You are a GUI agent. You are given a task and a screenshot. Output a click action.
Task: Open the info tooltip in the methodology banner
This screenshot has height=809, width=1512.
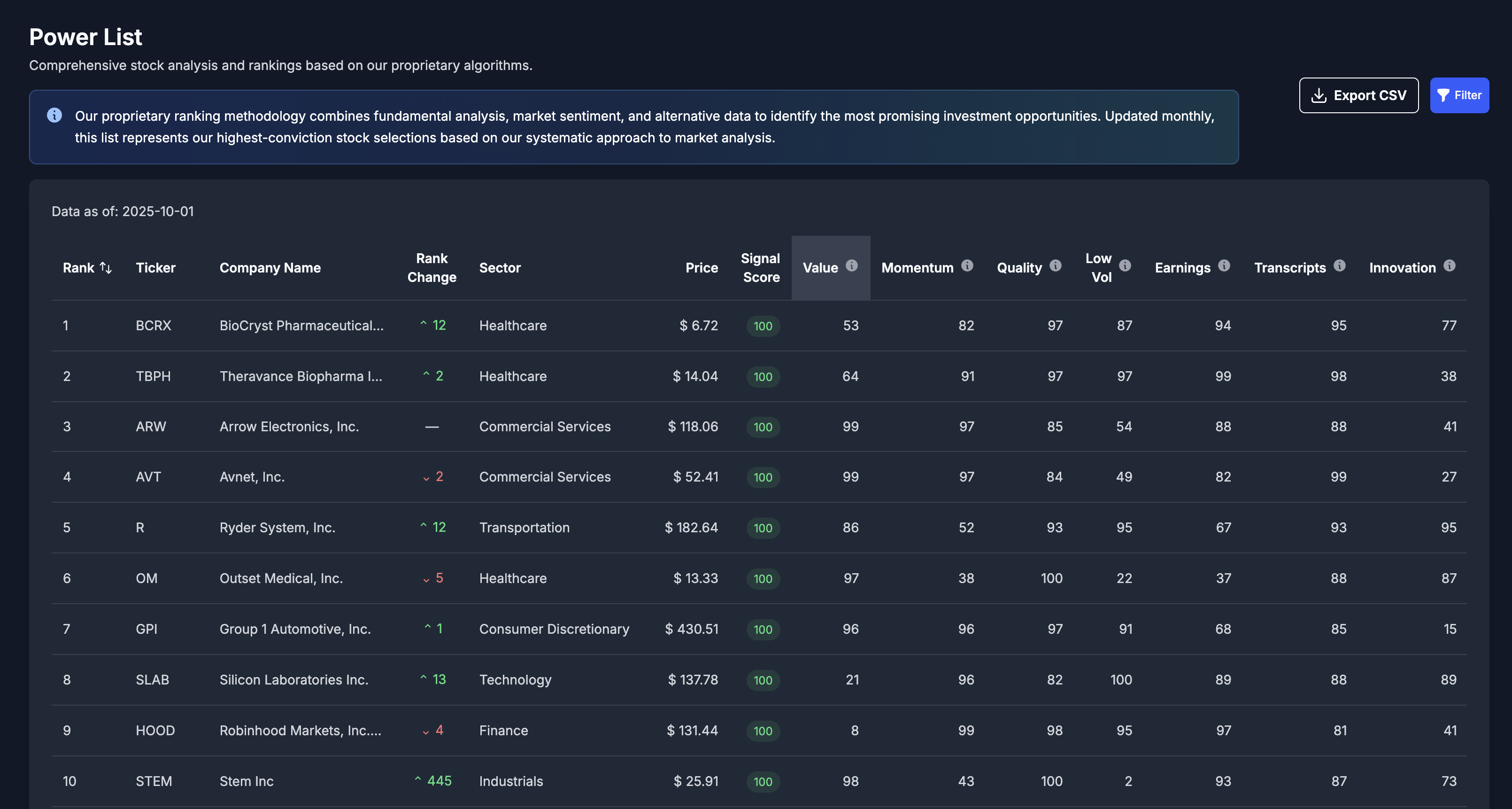(54, 115)
